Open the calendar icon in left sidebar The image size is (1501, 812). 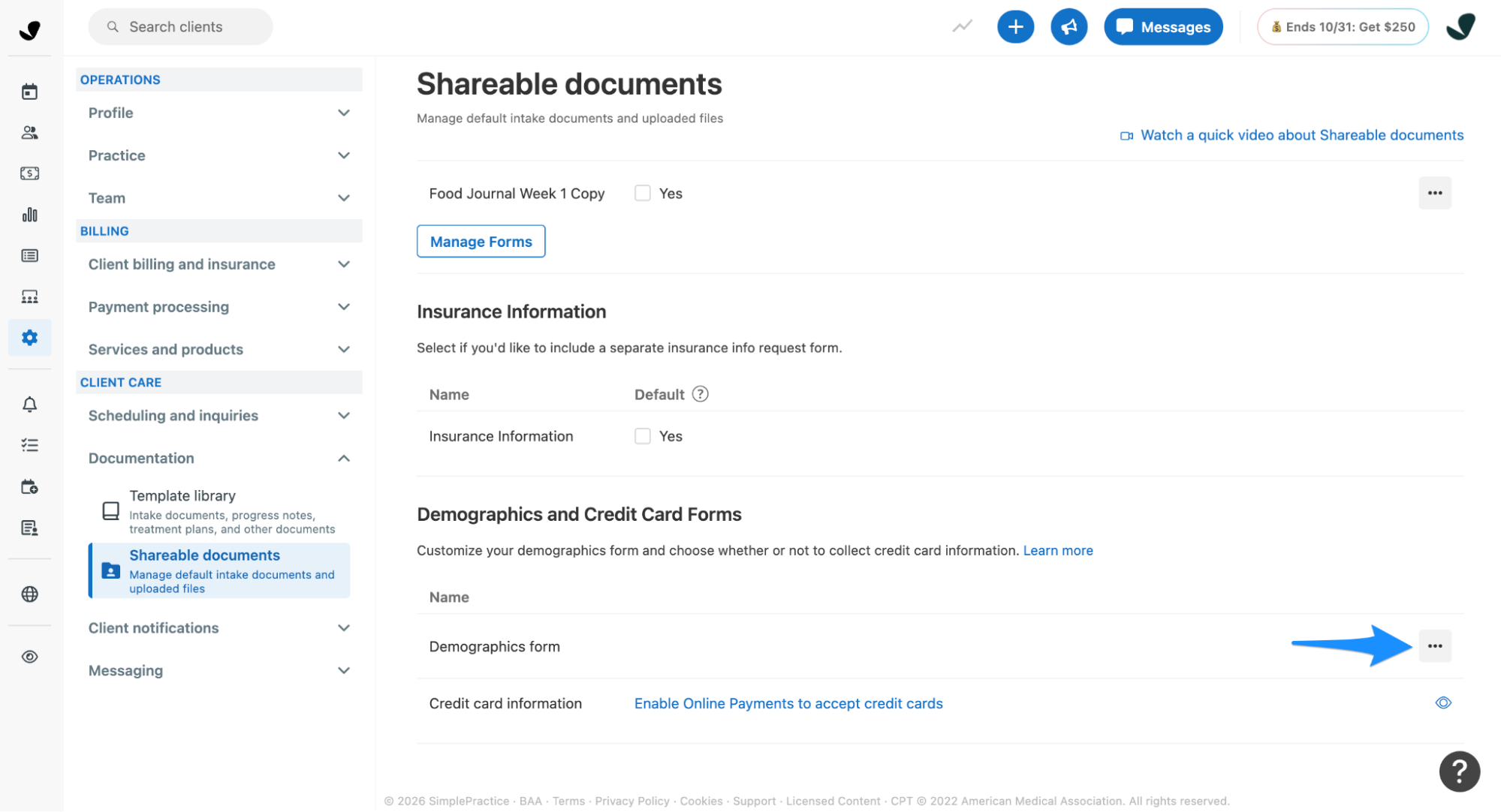29,92
